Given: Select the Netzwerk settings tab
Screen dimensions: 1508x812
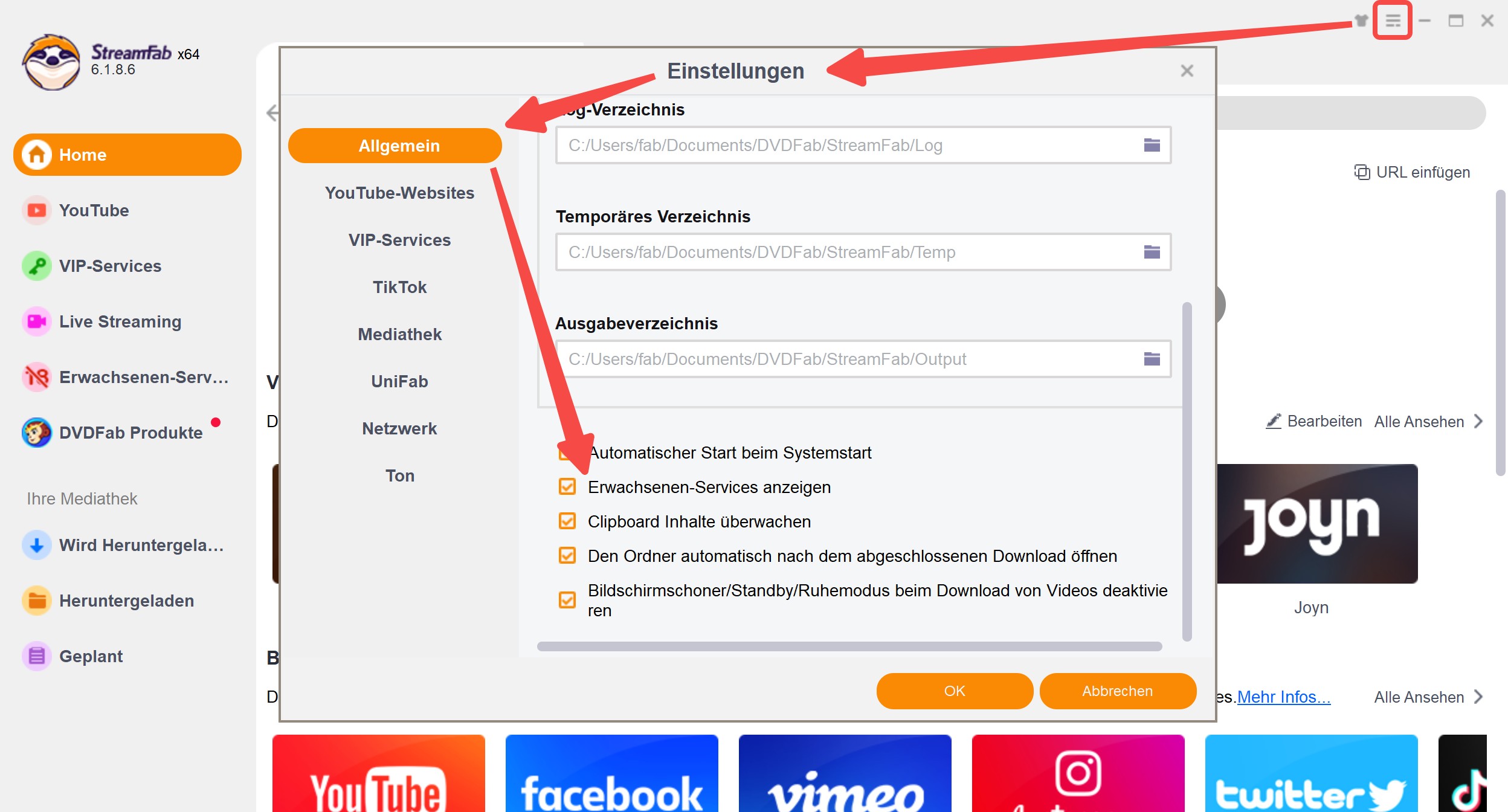Looking at the screenshot, I should coord(398,428).
